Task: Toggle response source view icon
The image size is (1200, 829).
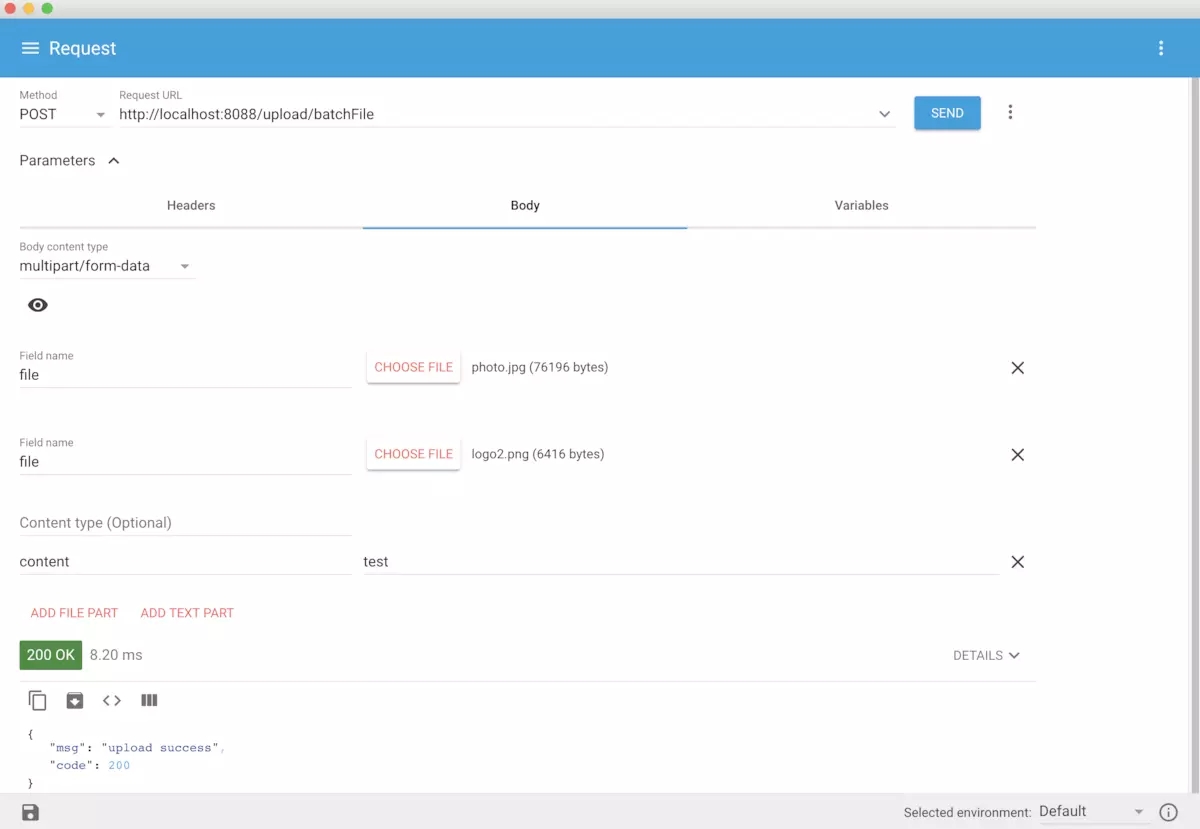Action: [x=112, y=701]
